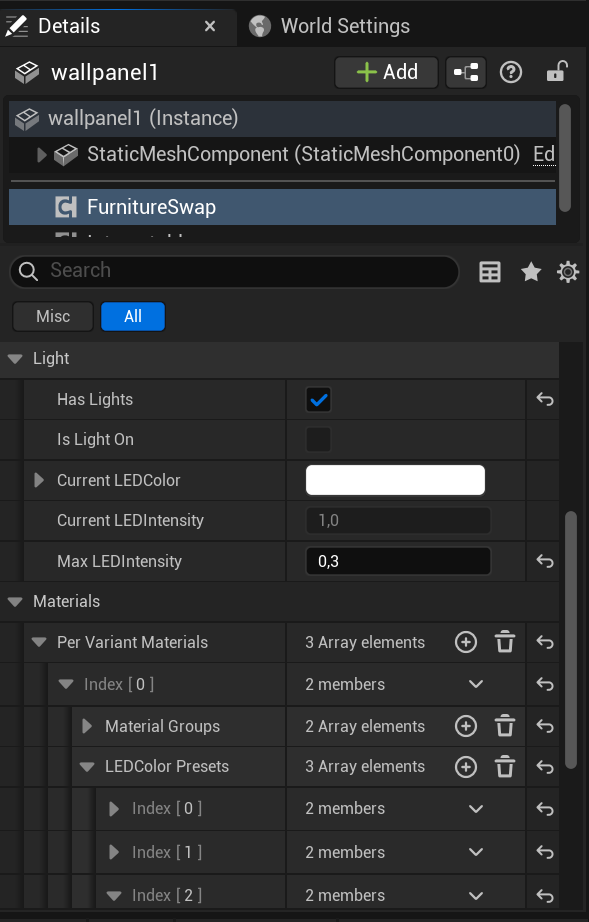Collapse the Materials category

tap(15, 602)
